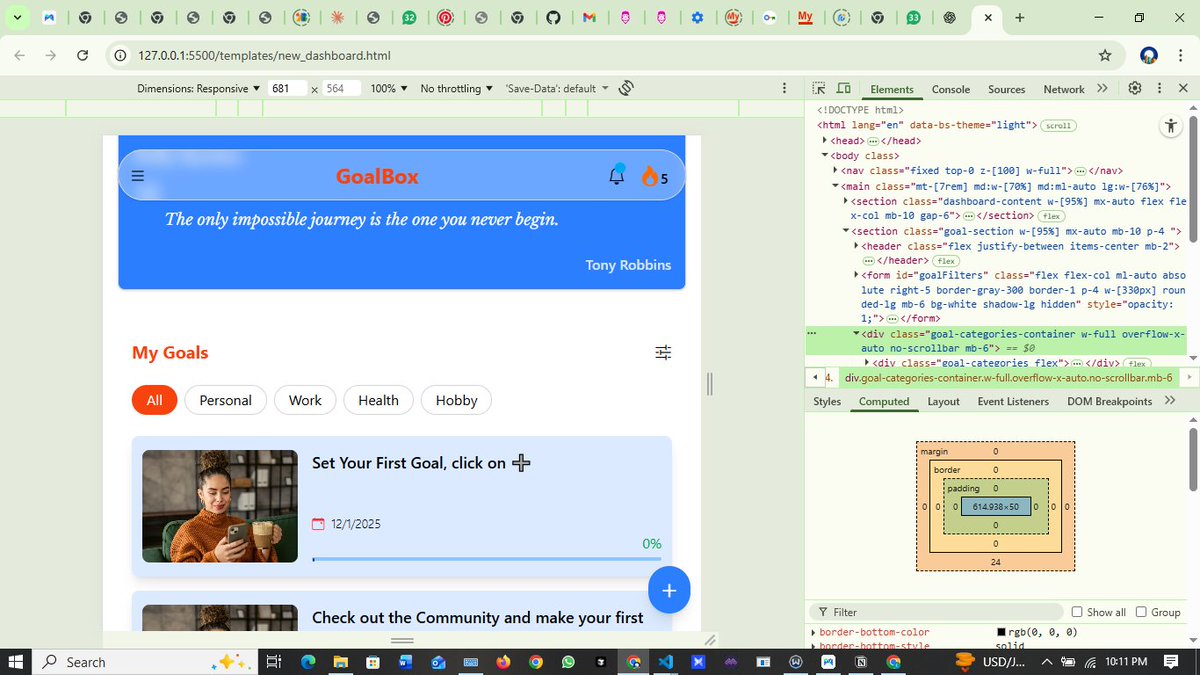
Task: Show more DevTools panels chevron
Action: click(1103, 88)
